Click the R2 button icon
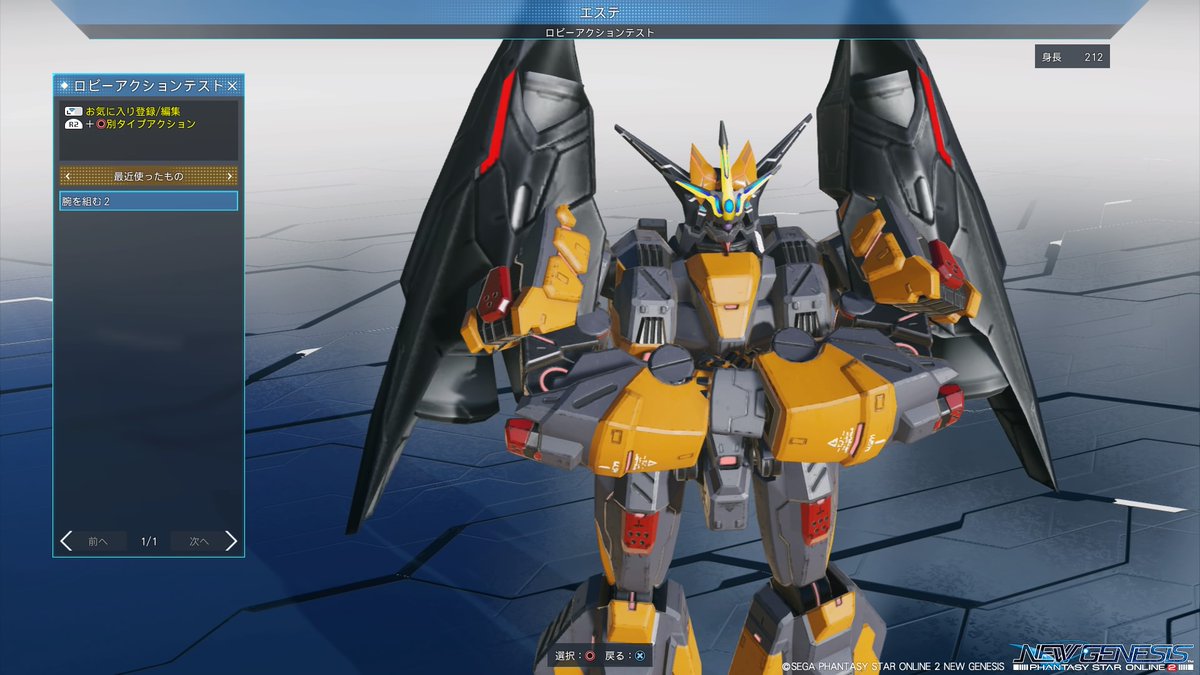The width and height of the screenshot is (1200, 675). (73, 124)
